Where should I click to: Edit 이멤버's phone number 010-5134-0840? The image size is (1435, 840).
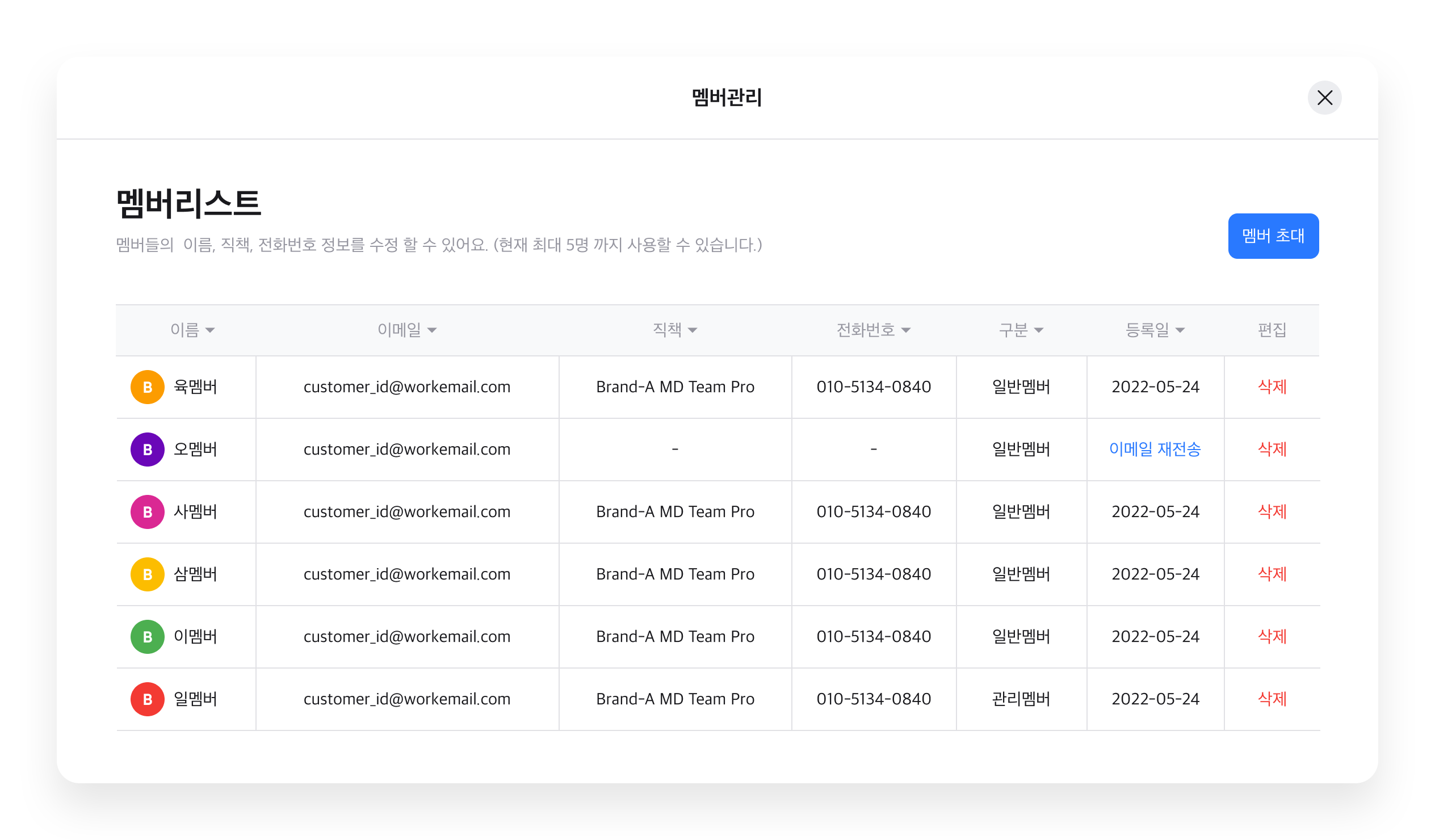874,636
